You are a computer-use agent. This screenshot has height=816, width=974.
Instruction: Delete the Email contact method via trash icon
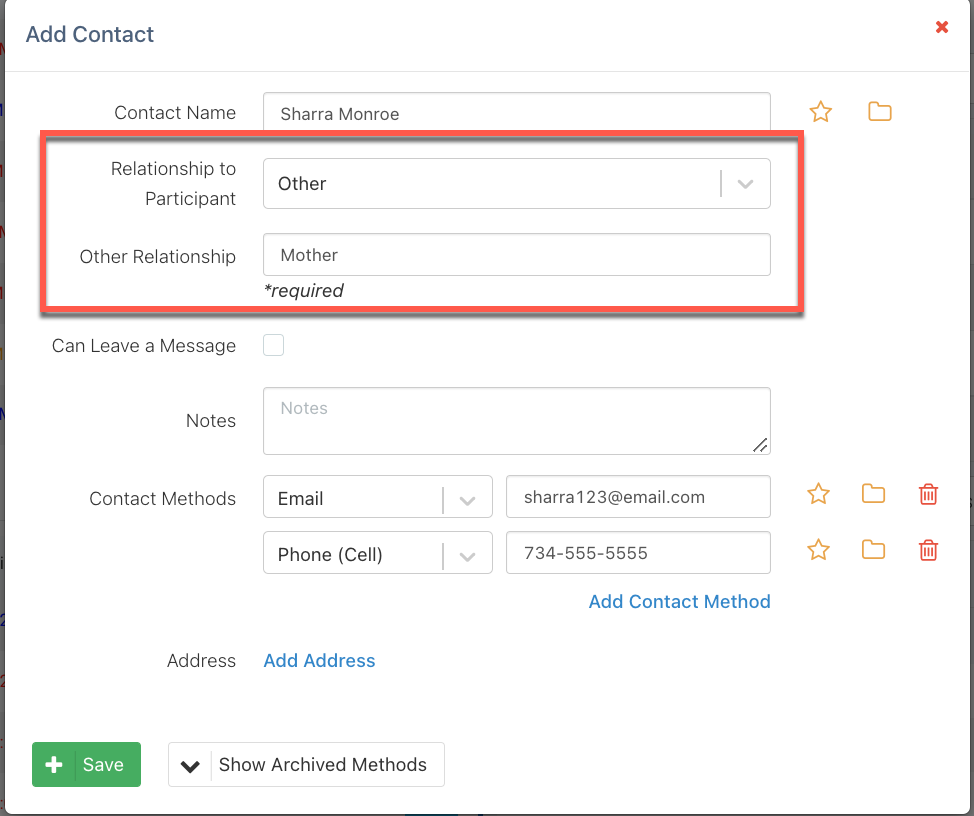[x=928, y=494]
